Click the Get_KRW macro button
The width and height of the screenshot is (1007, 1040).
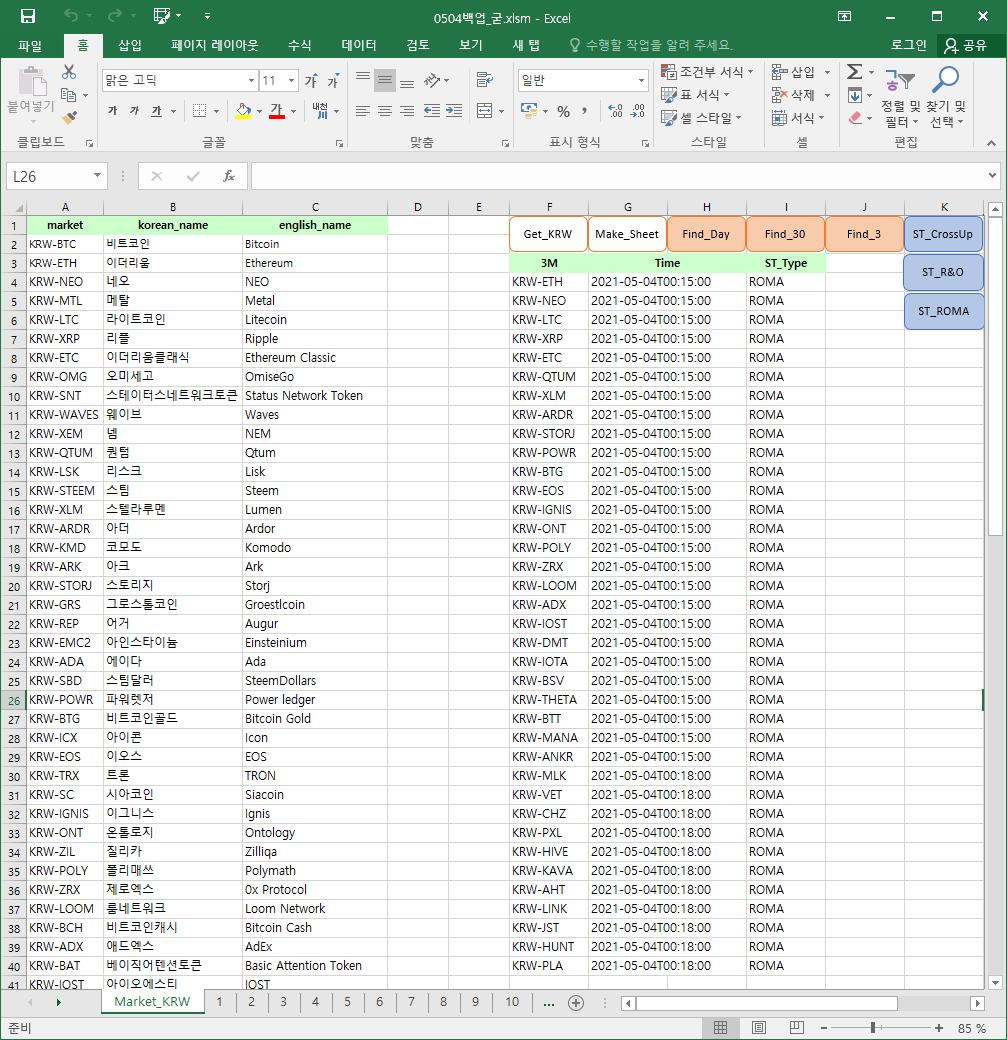(547, 234)
